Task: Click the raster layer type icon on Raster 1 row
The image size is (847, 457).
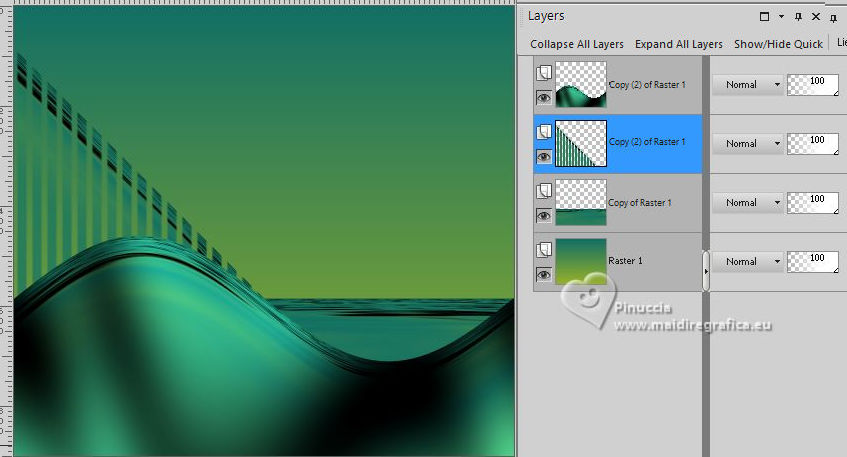Action: [544, 249]
